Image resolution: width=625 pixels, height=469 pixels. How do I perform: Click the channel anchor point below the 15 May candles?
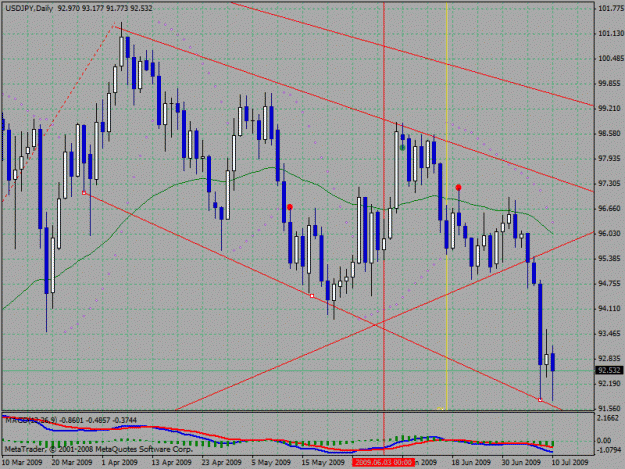(x=312, y=296)
